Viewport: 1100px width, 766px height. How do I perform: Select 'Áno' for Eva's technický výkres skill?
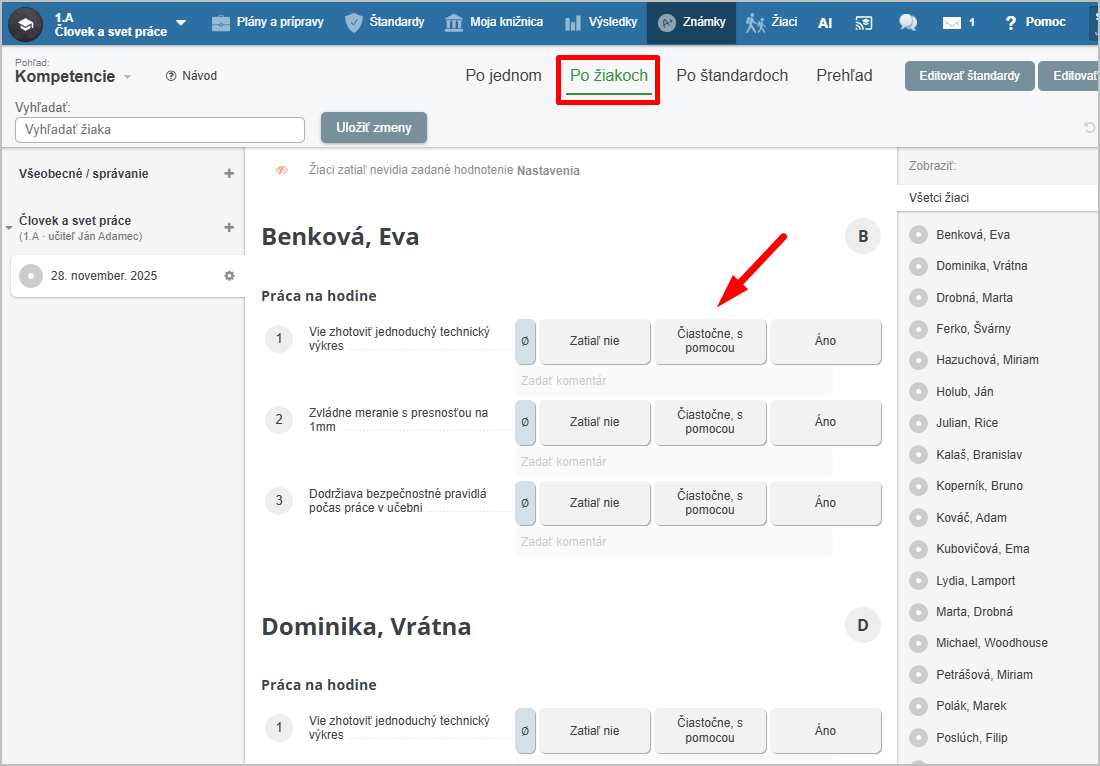[825, 341]
